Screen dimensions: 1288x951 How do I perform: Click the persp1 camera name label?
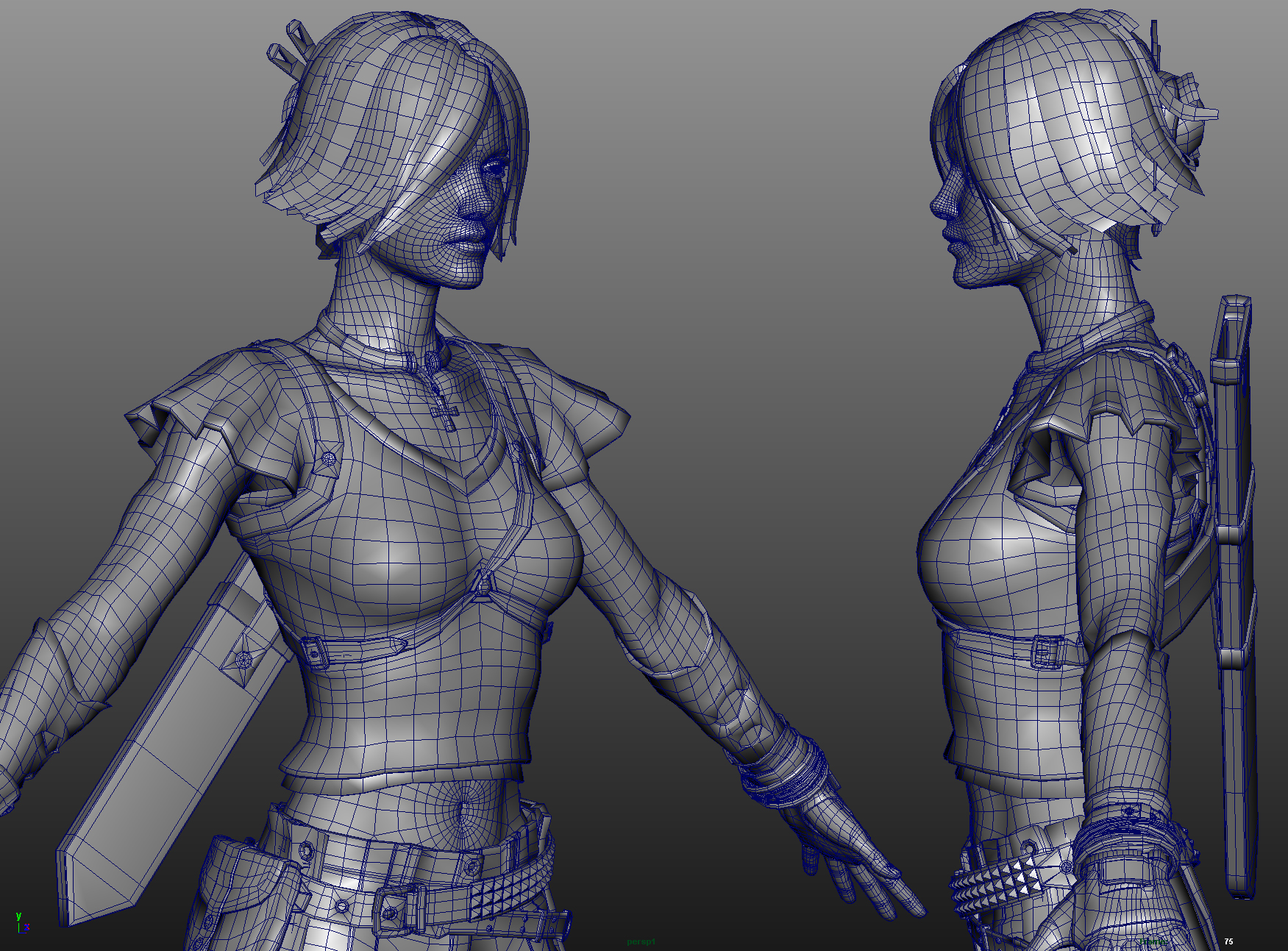pyautogui.click(x=640, y=941)
